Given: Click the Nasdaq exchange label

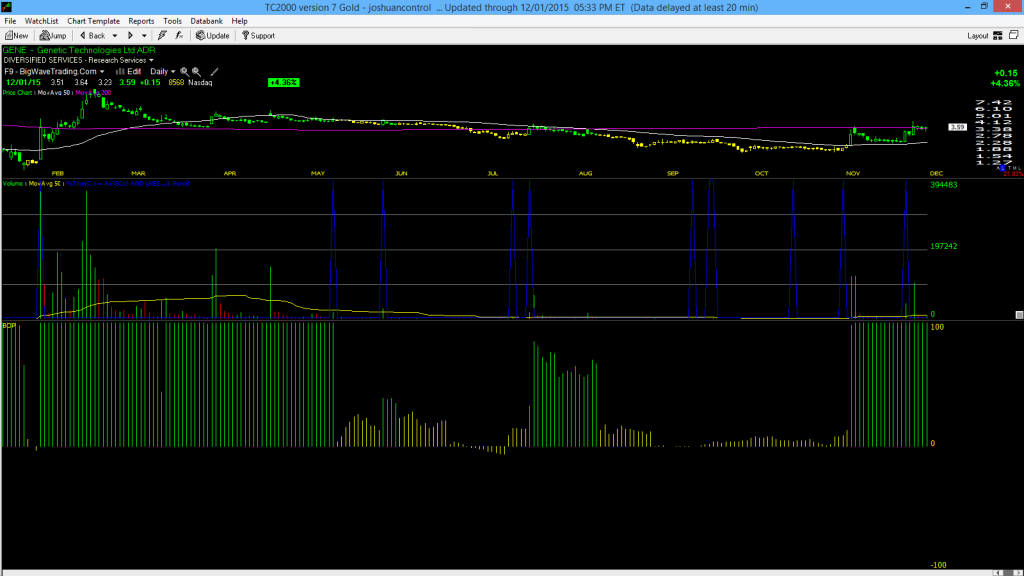Looking at the screenshot, I should click(200, 82).
